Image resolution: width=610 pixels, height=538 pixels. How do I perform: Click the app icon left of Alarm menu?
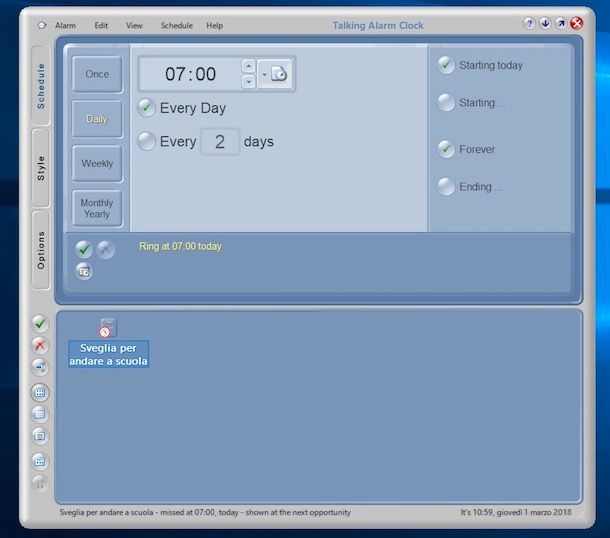(x=42, y=26)
